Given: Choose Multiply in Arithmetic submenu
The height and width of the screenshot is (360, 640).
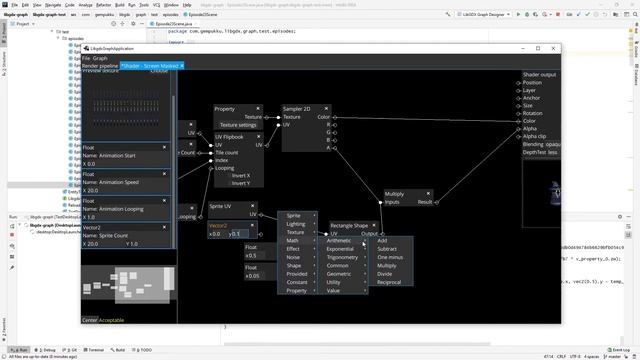Looking at the screenshot, I should (391, 265).
